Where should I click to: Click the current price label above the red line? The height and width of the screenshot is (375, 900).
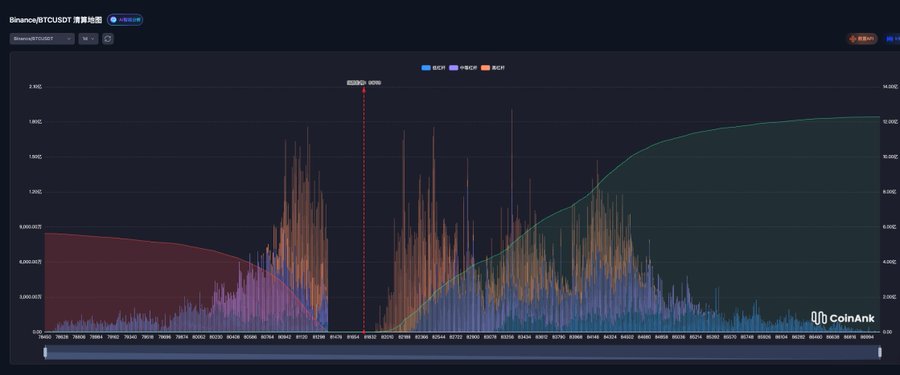click(364, 83)
